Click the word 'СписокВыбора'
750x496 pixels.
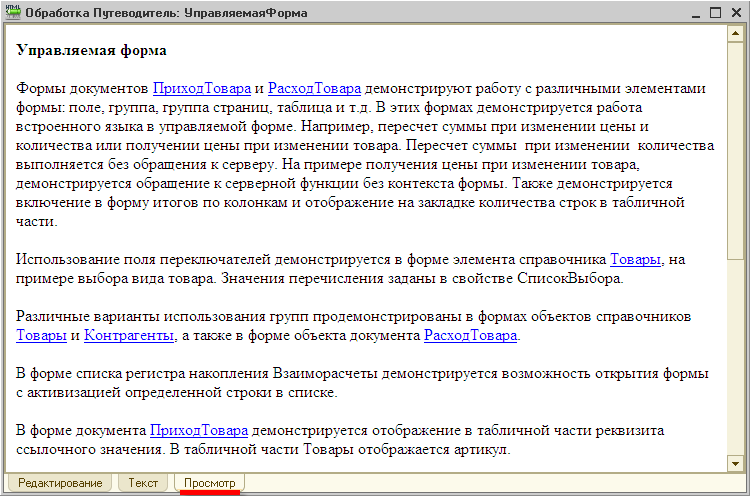[x=569, y=278]
